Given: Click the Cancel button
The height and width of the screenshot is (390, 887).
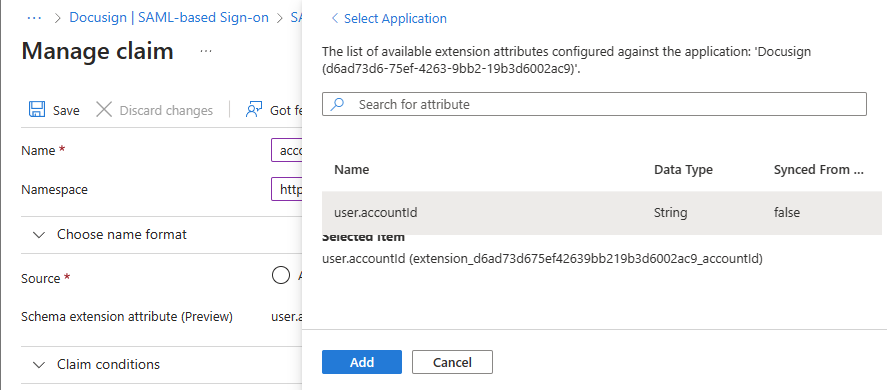Looking at the screenshot, I should (453, 362).
